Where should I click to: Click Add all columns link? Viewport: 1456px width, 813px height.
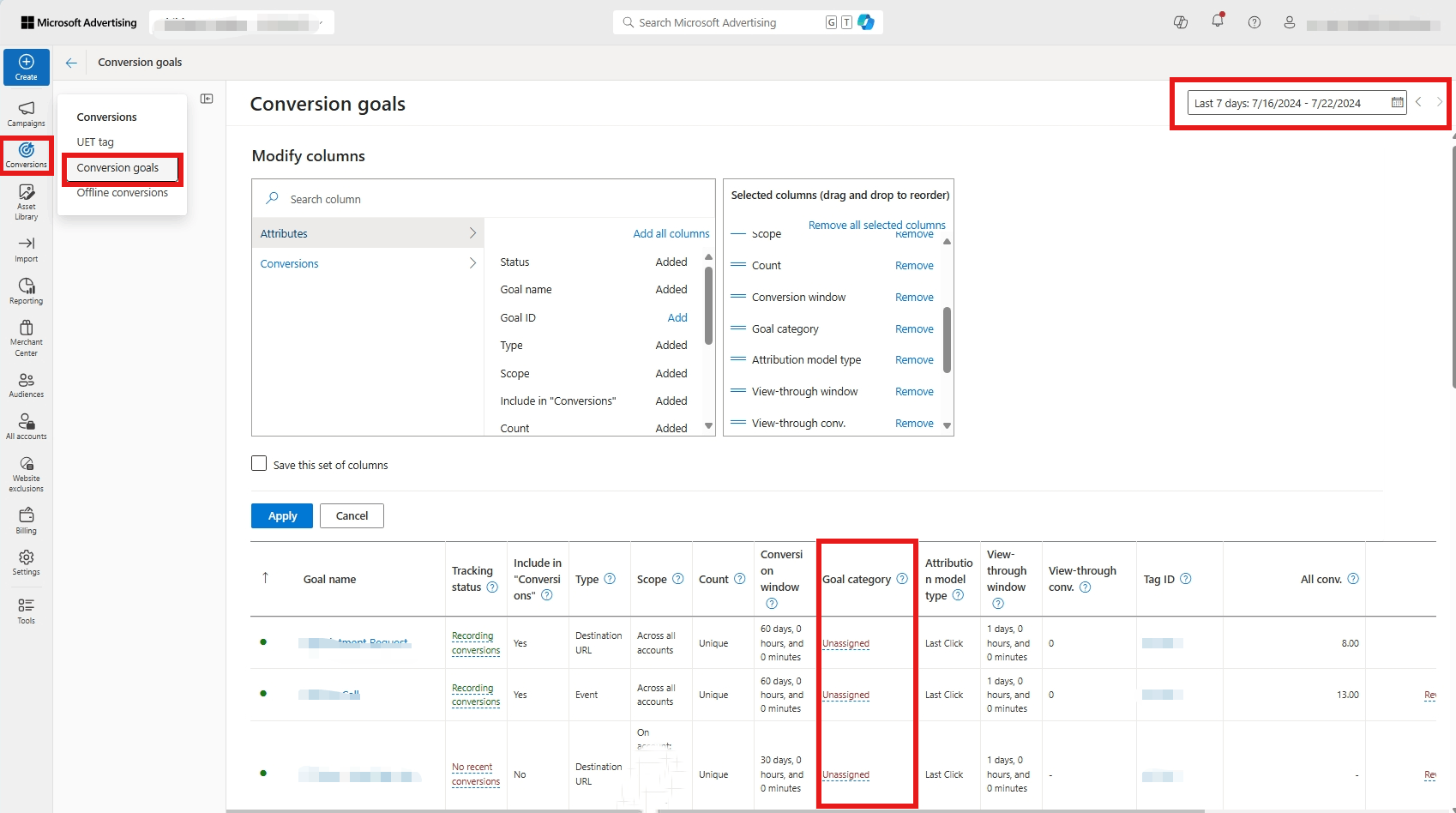coord(671,233)
